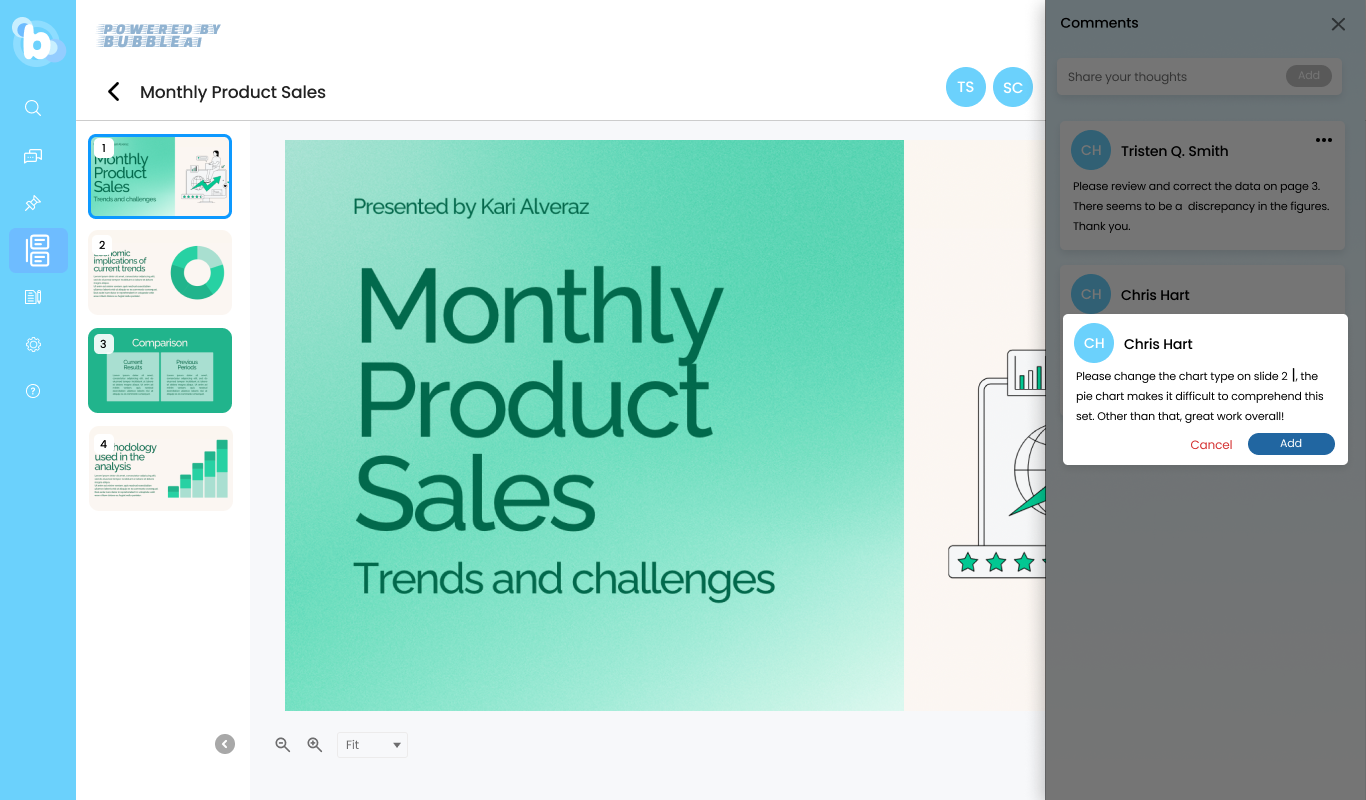Select slide 3 Comparison thumbnail
Image resolution: width=1366 pixels, height=800 pixels.
pos(160,370)
